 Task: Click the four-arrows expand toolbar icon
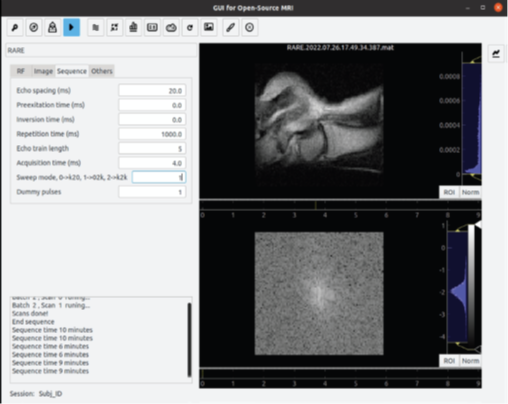click(115, 27)
